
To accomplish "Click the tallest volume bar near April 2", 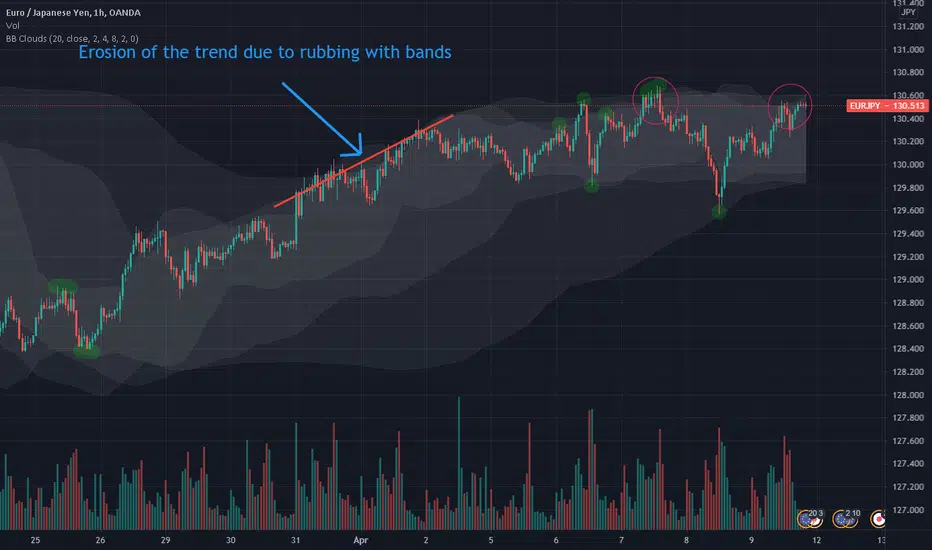I will click(x=458, y=463).
